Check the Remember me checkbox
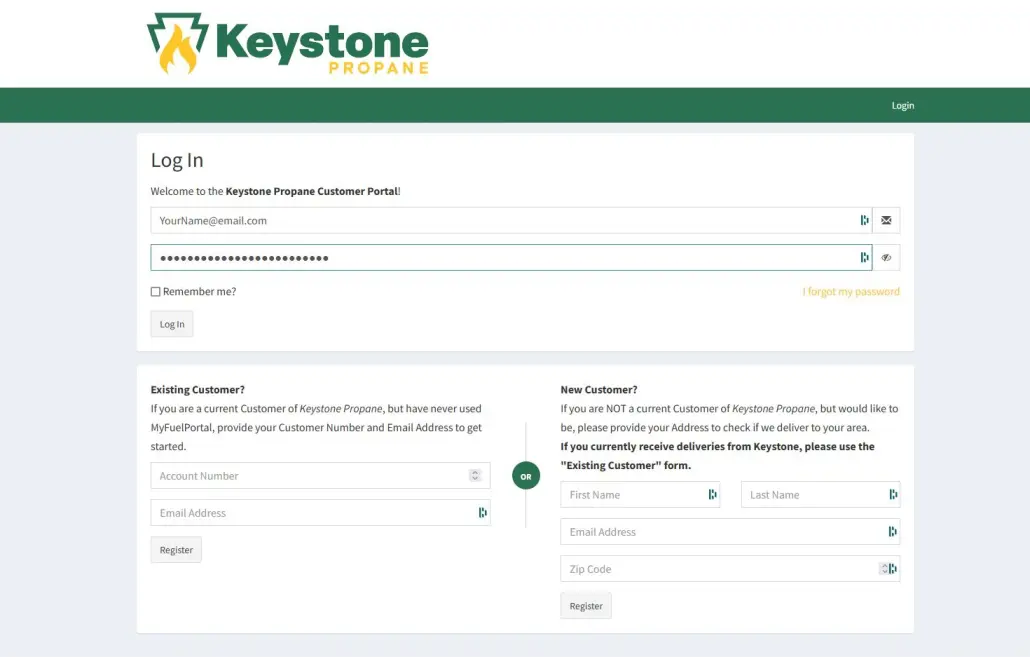Image resolution: width=1030 pixels, height=657 pixels. click(155, 291)
